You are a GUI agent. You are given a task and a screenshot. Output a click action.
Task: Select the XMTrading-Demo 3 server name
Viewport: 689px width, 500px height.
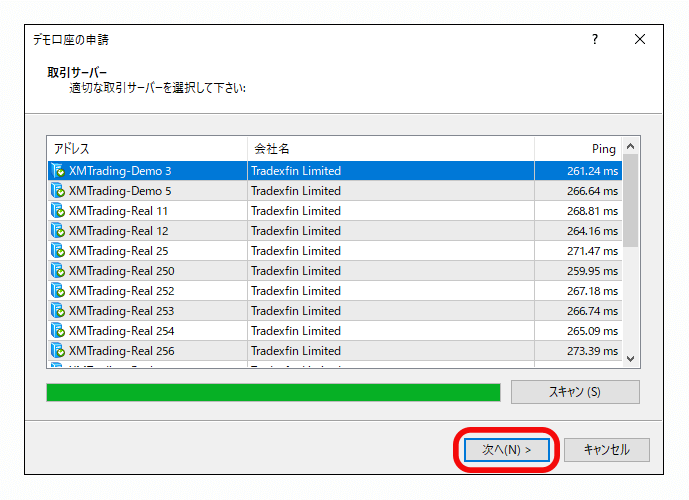click(120, 171)
